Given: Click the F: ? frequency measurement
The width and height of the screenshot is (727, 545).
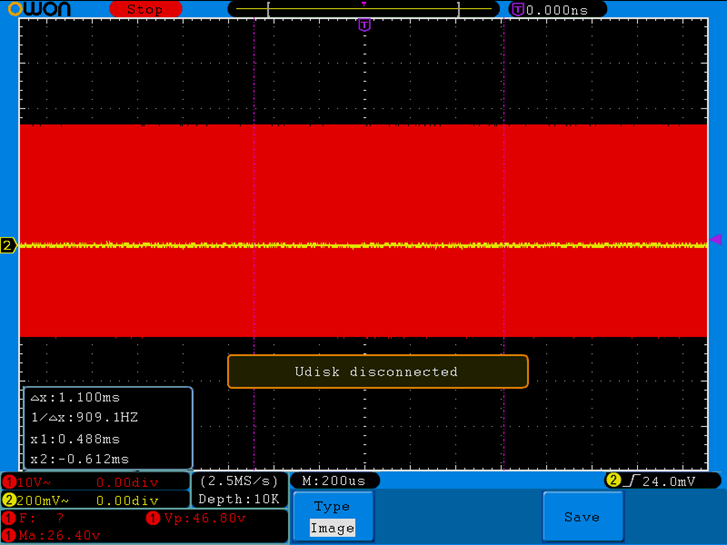Looking at the screenshot, I should point(41,518).
